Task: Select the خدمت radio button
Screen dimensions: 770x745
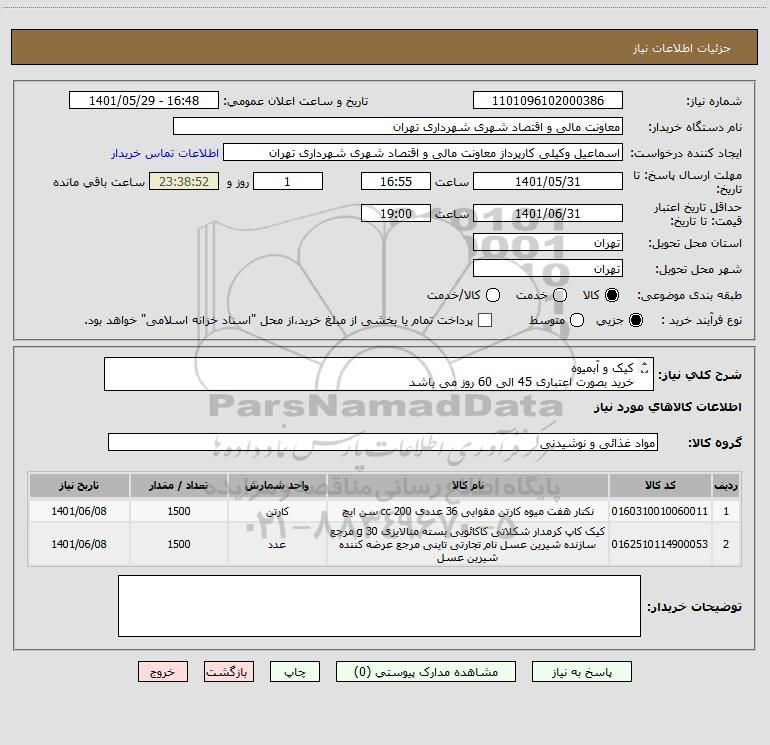Action: (x=560, y=295)
